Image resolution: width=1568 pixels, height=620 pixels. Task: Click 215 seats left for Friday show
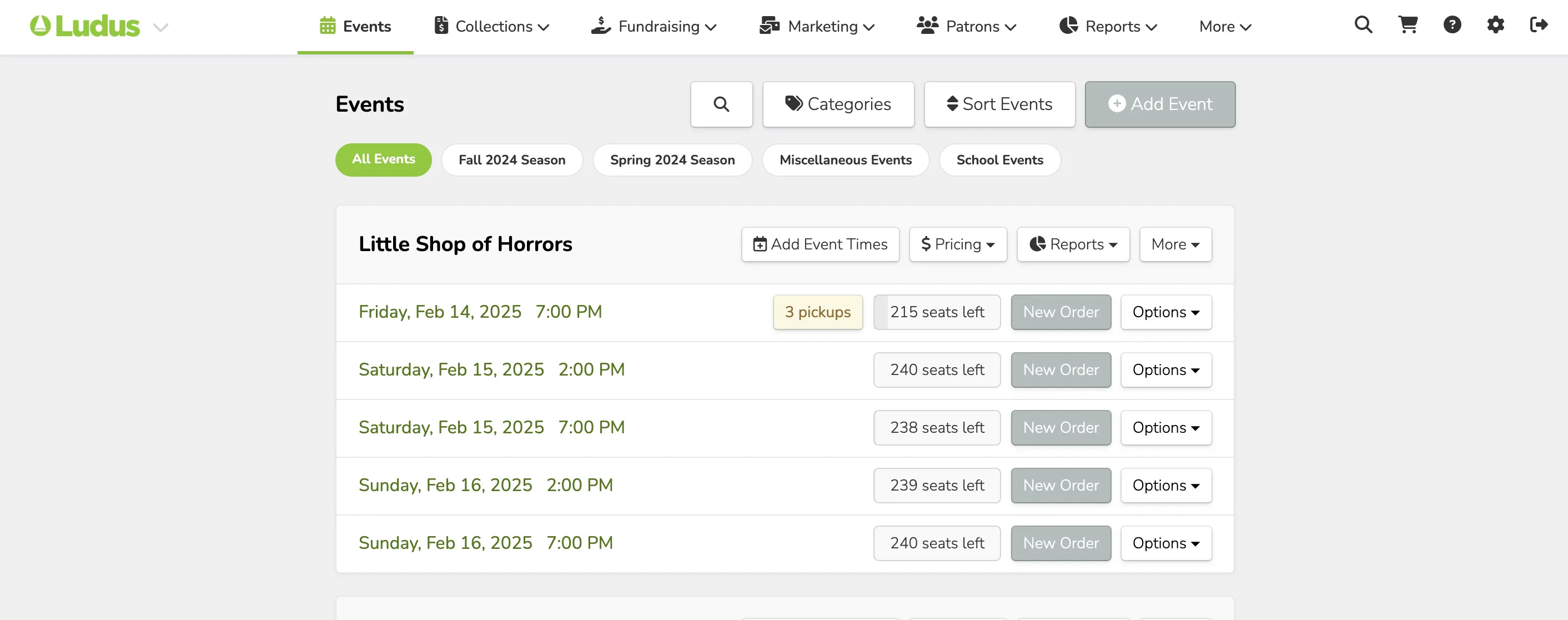point(937,312)
